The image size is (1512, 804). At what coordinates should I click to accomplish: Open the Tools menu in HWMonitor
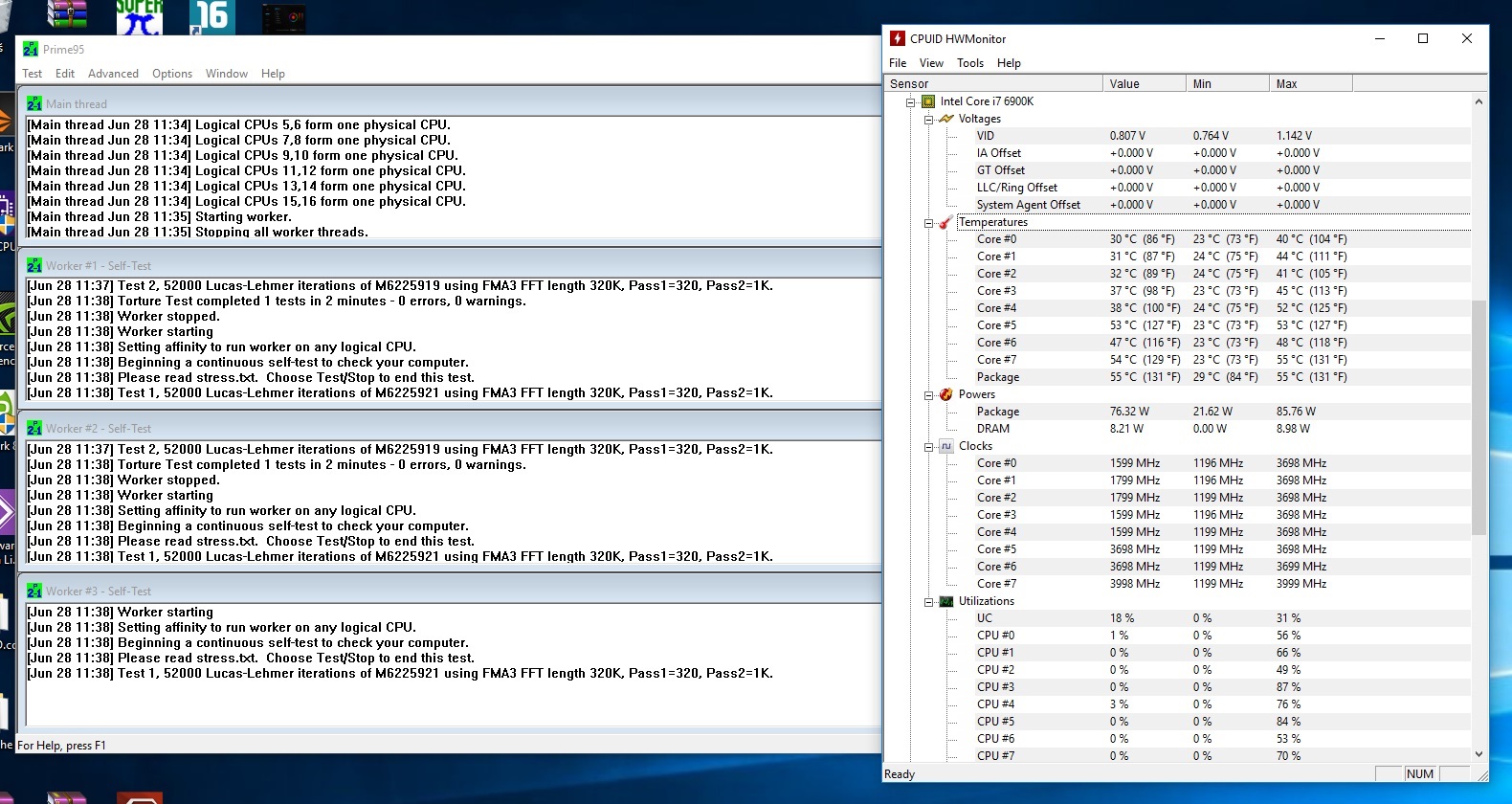pos(970,63)
